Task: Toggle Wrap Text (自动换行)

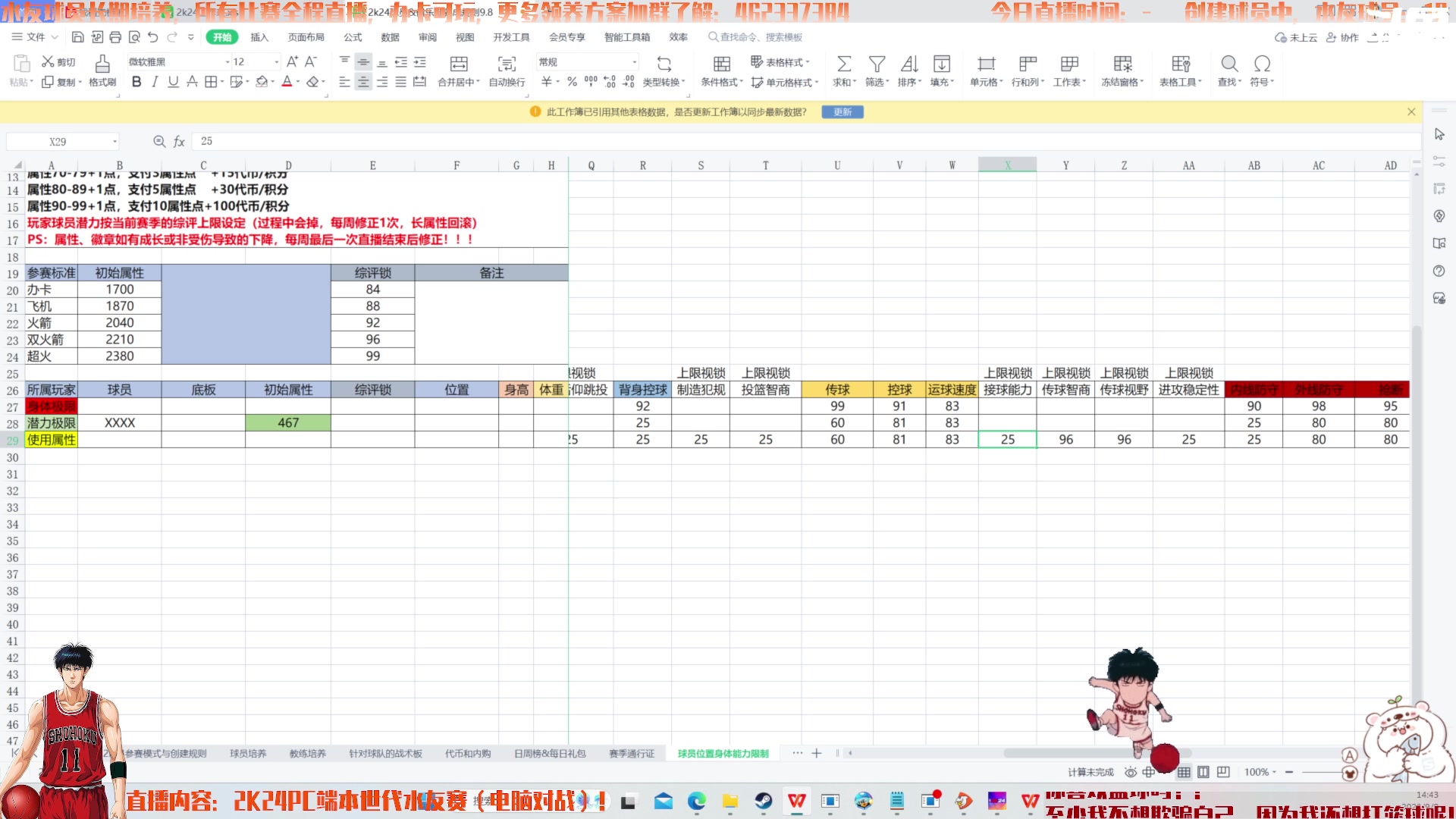Action: pyautogui.click(x=507, y=71)
